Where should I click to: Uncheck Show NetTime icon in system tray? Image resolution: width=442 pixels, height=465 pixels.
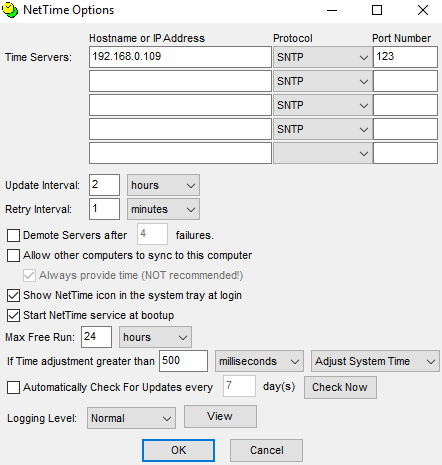(13, 295)
